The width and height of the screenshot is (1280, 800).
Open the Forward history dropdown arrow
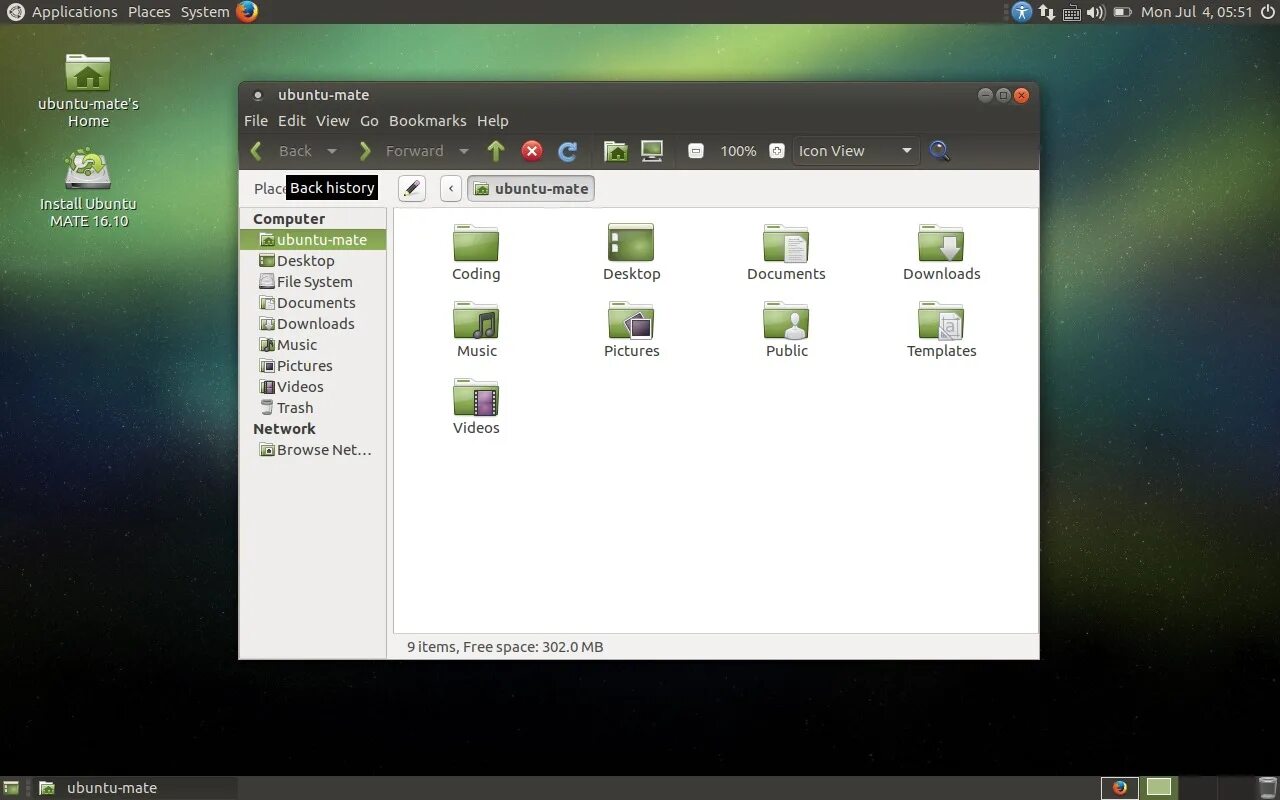[x=463, y=151]
